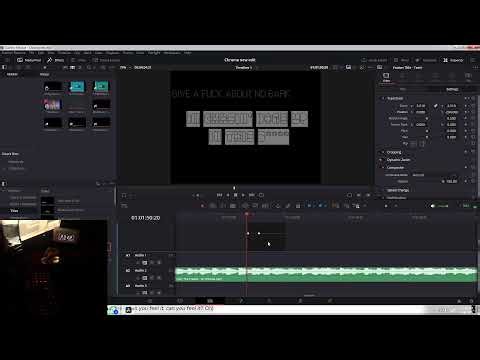Click the Flip vertical icon
The height and width of the screenshot is (360, 480).
click(422, 144)
